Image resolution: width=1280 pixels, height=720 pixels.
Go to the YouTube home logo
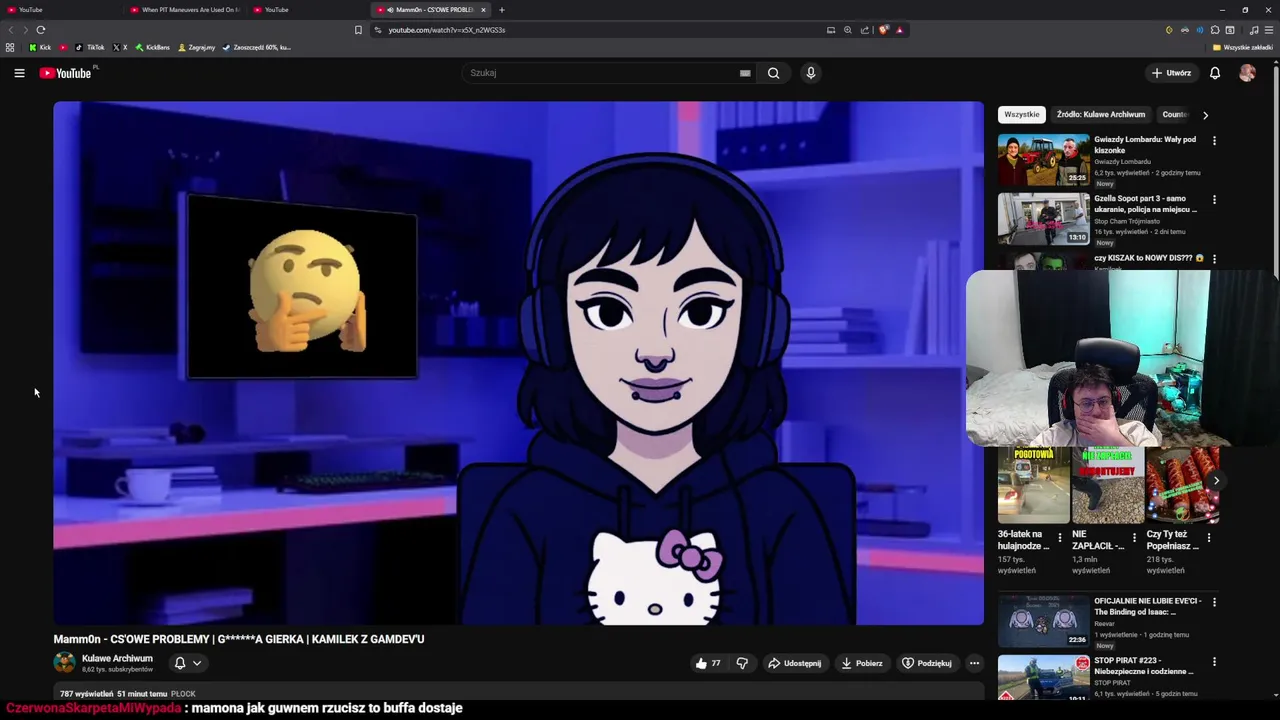pyautogui.click(x=65, y=73)
